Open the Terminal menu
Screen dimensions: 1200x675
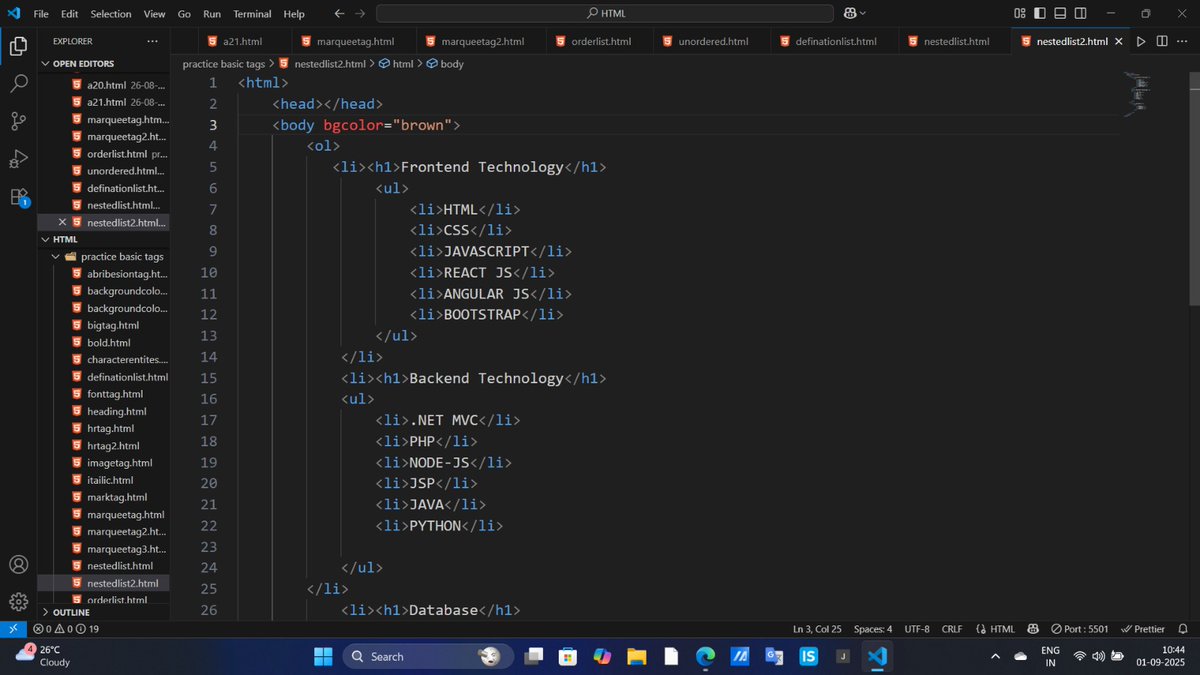(252, 14)
